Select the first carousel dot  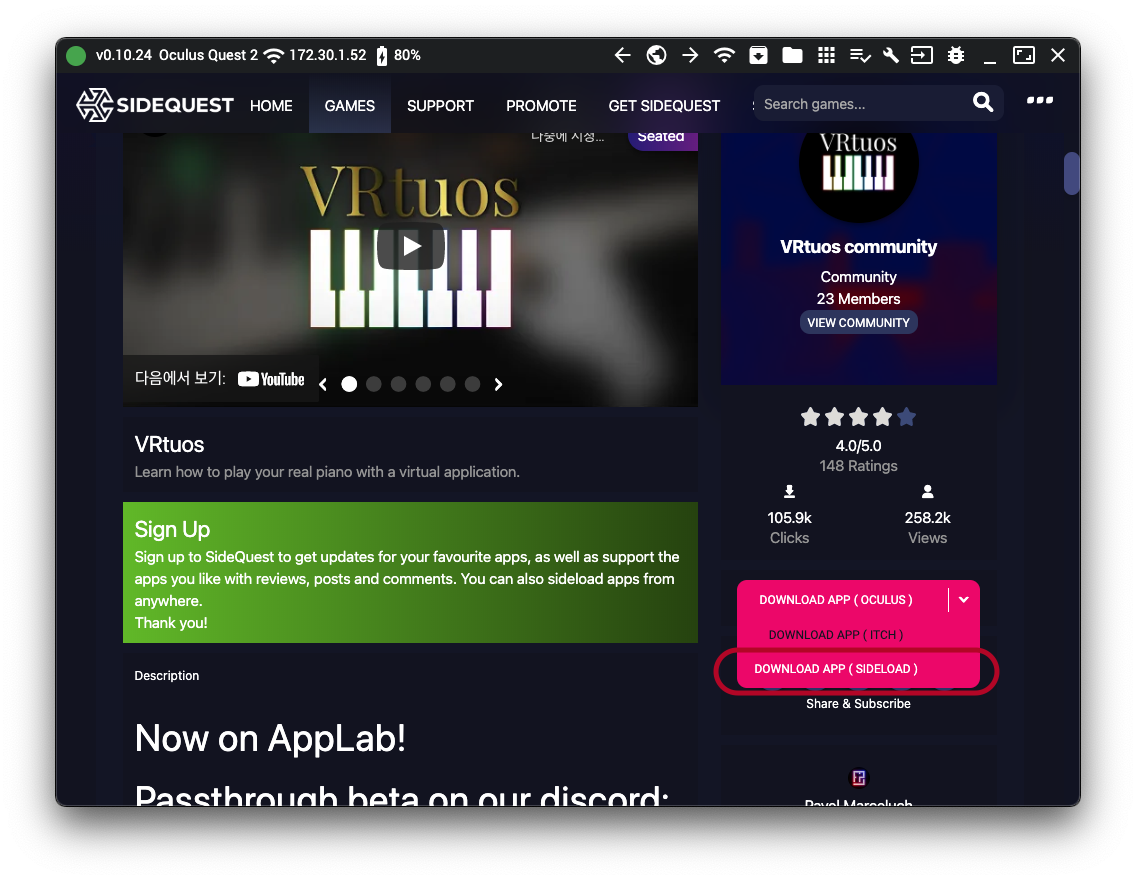click(349, 385)
